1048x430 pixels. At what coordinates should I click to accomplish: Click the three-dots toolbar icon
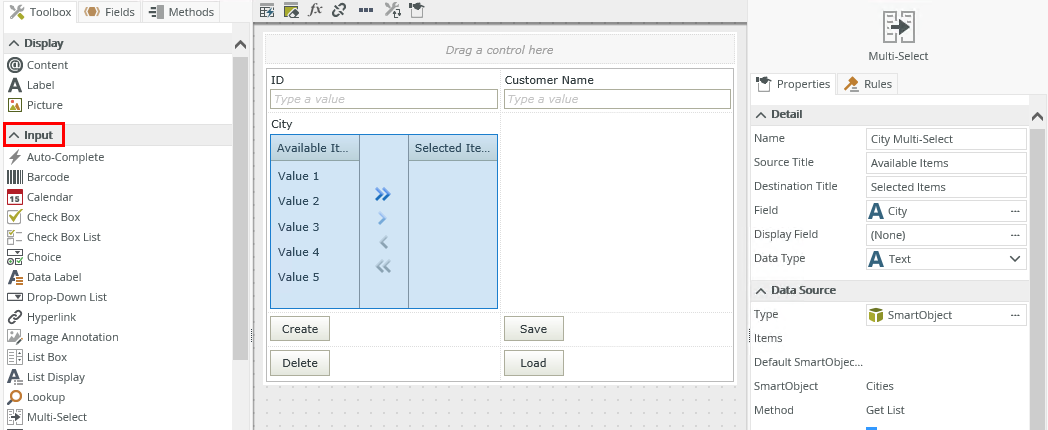[365, 10]
